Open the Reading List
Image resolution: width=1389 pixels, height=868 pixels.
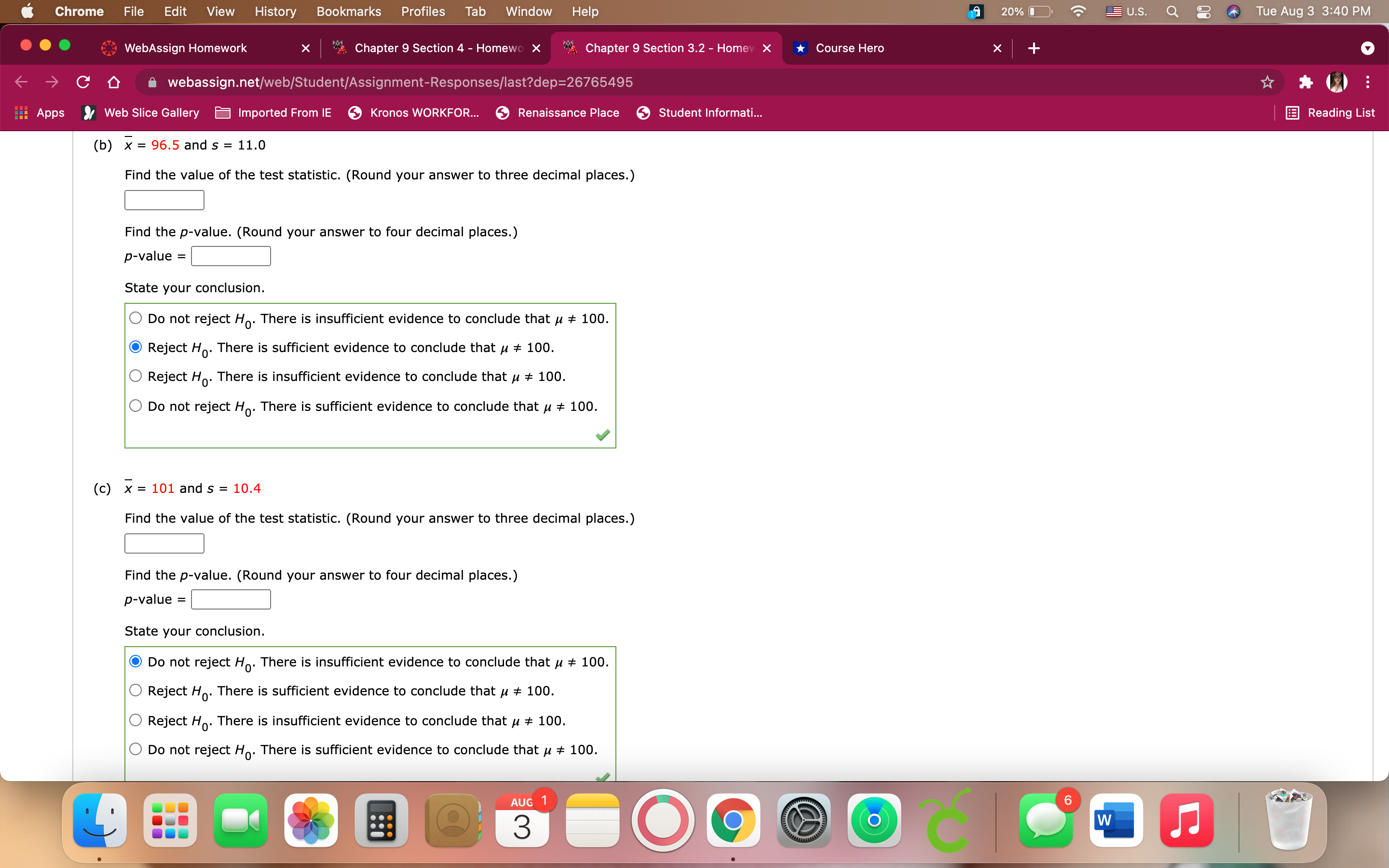(x=1331, y=112)
